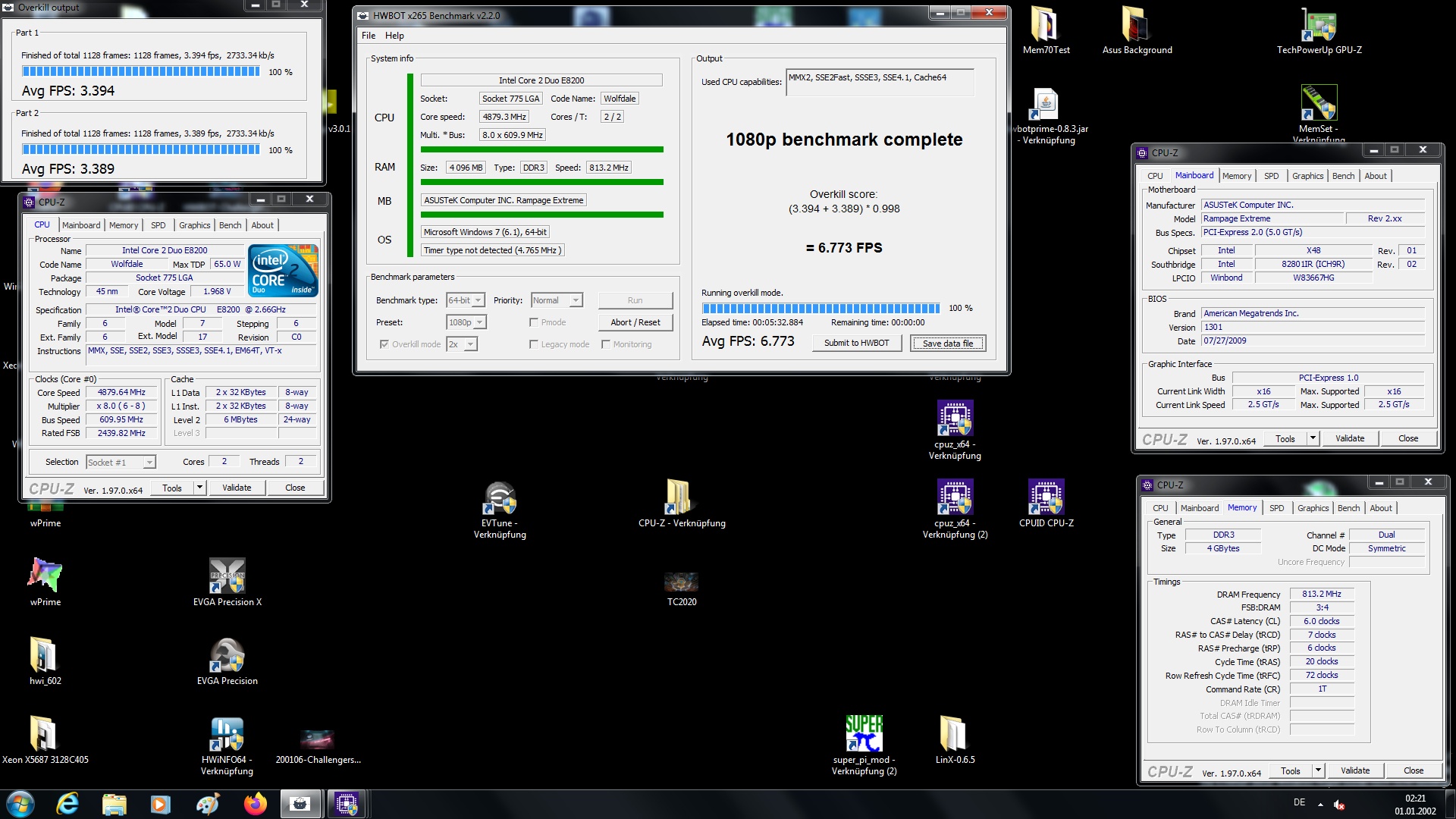1456x819 pixels.
Task: Open cpuz_x64 Verknüpfung (2) icon
Action: 955,497
